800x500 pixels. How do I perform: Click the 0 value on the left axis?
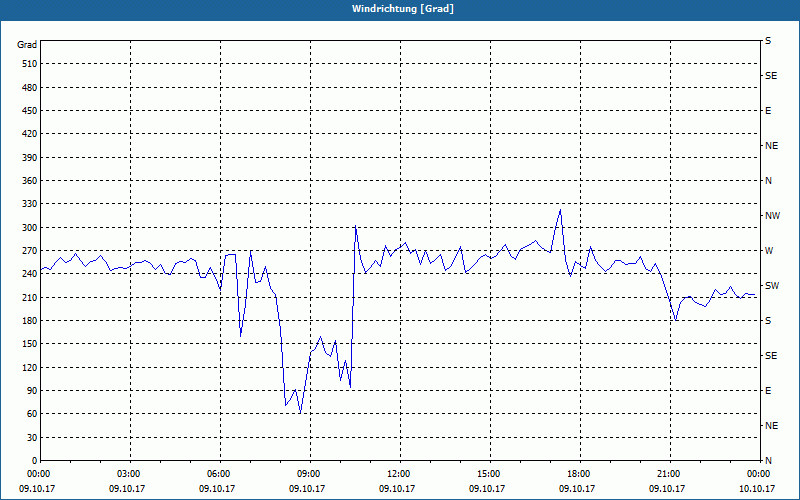coord(34,461)
